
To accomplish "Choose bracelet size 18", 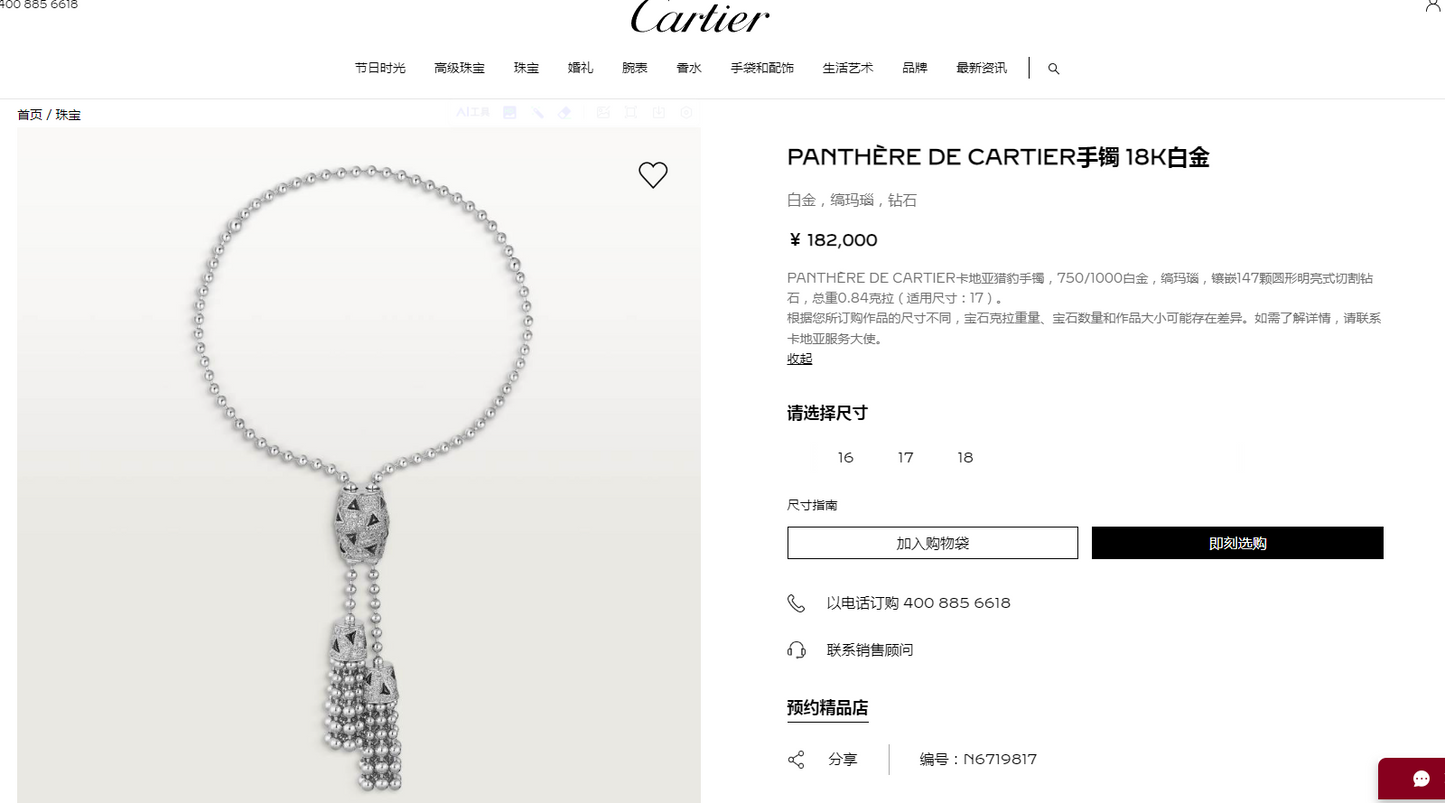I will tap(965, 458).
